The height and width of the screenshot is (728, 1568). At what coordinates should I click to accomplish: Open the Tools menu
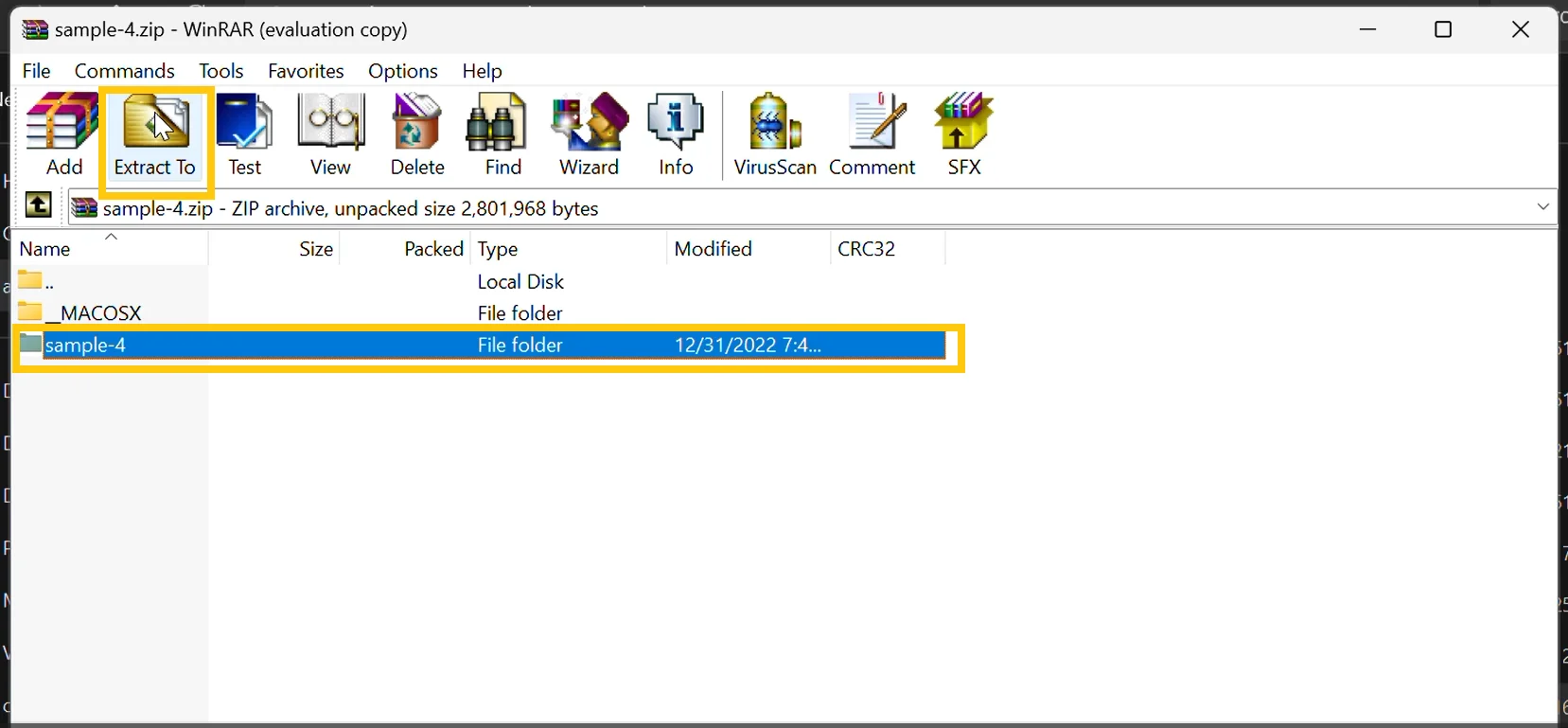click(221, 71)
